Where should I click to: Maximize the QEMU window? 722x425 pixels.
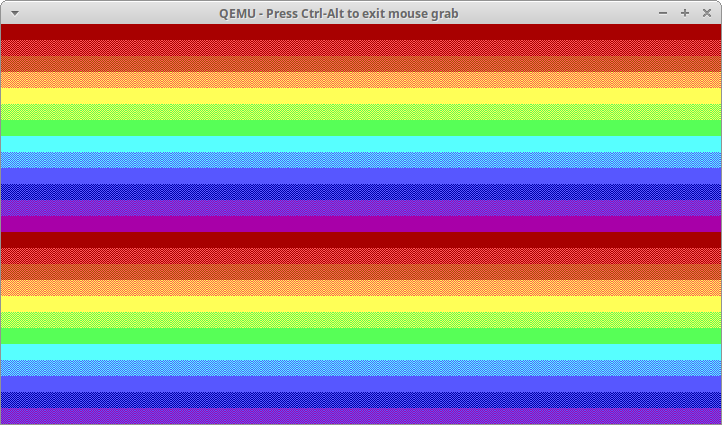point(685,13)
